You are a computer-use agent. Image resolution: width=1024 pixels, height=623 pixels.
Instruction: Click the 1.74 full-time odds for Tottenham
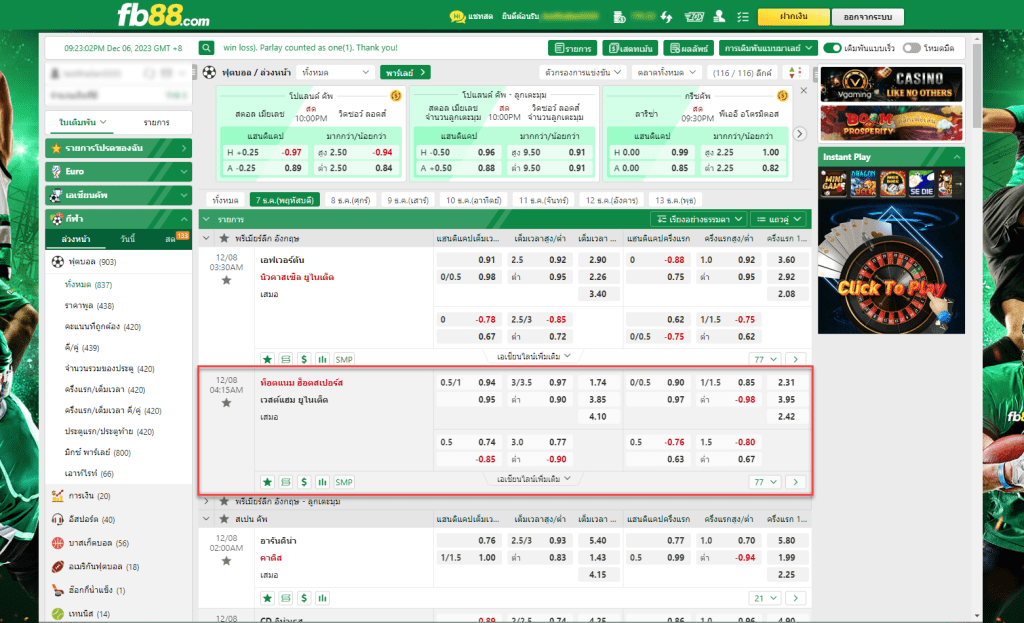tap(598, 383)
